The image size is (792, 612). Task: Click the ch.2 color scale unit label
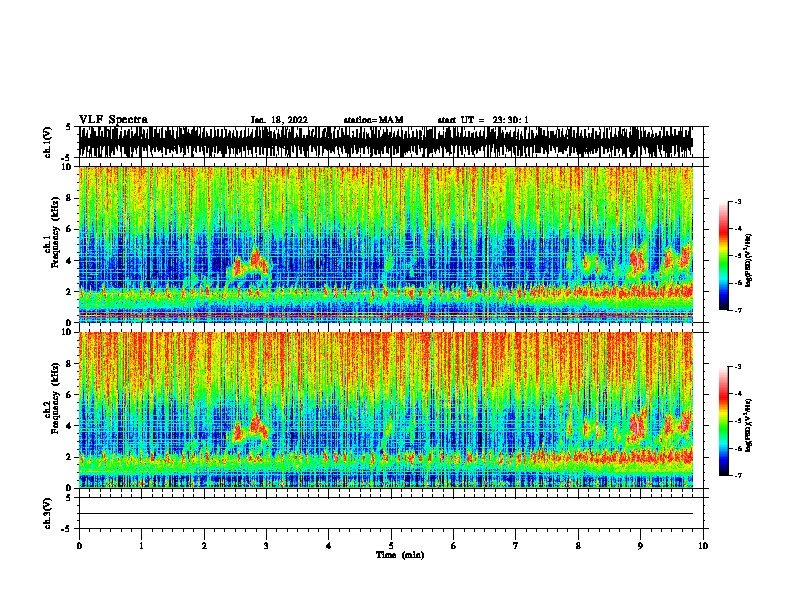click(x=749, y=425)
